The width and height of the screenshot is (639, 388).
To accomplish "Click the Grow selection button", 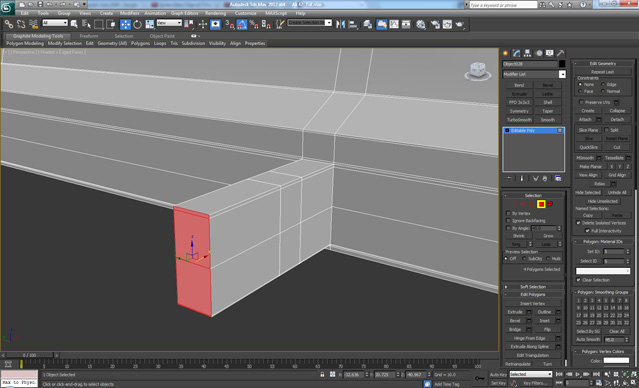I will pos(548,236).
